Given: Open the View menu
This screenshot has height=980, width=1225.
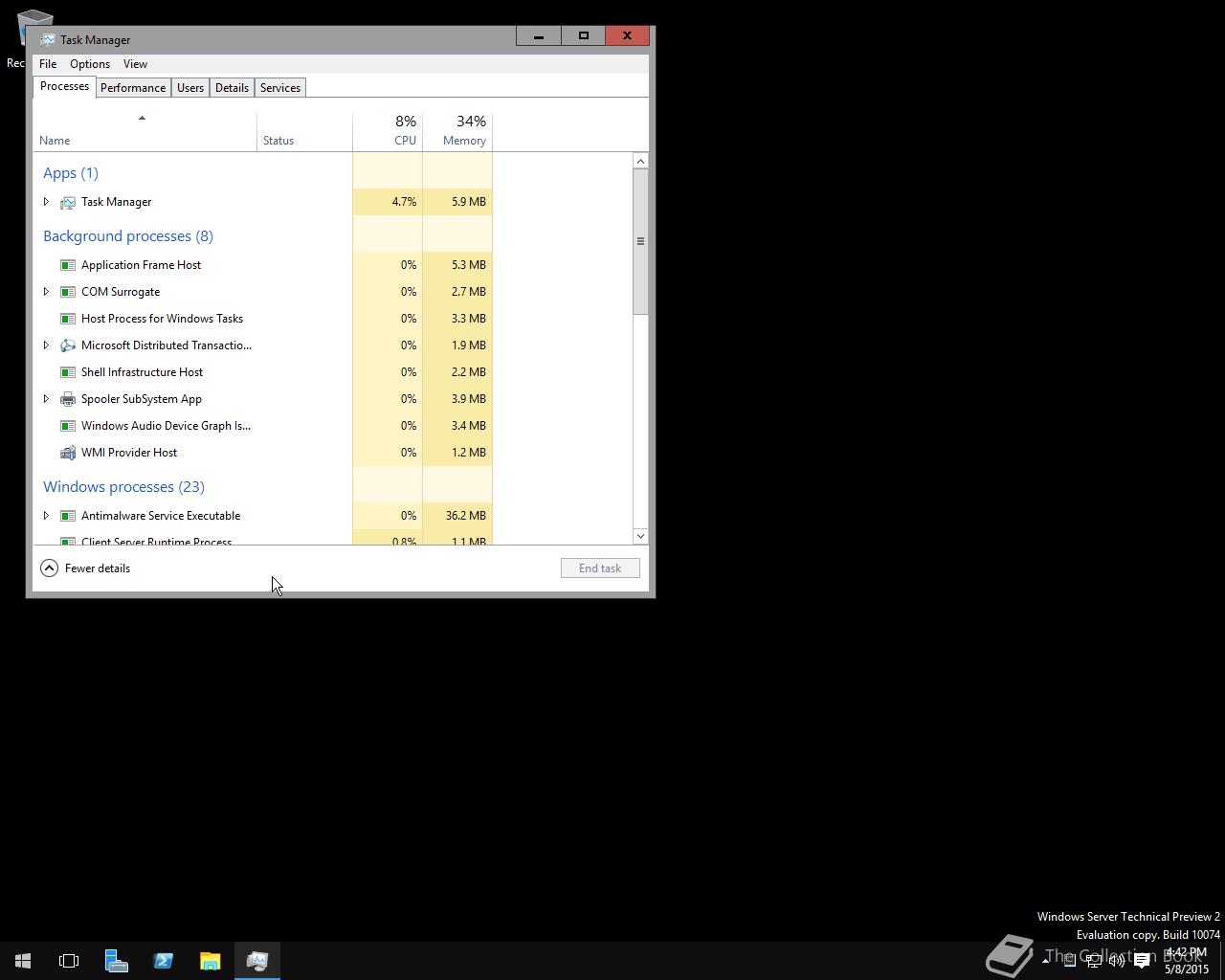Looking at the screenshot, I should [135, 64].
